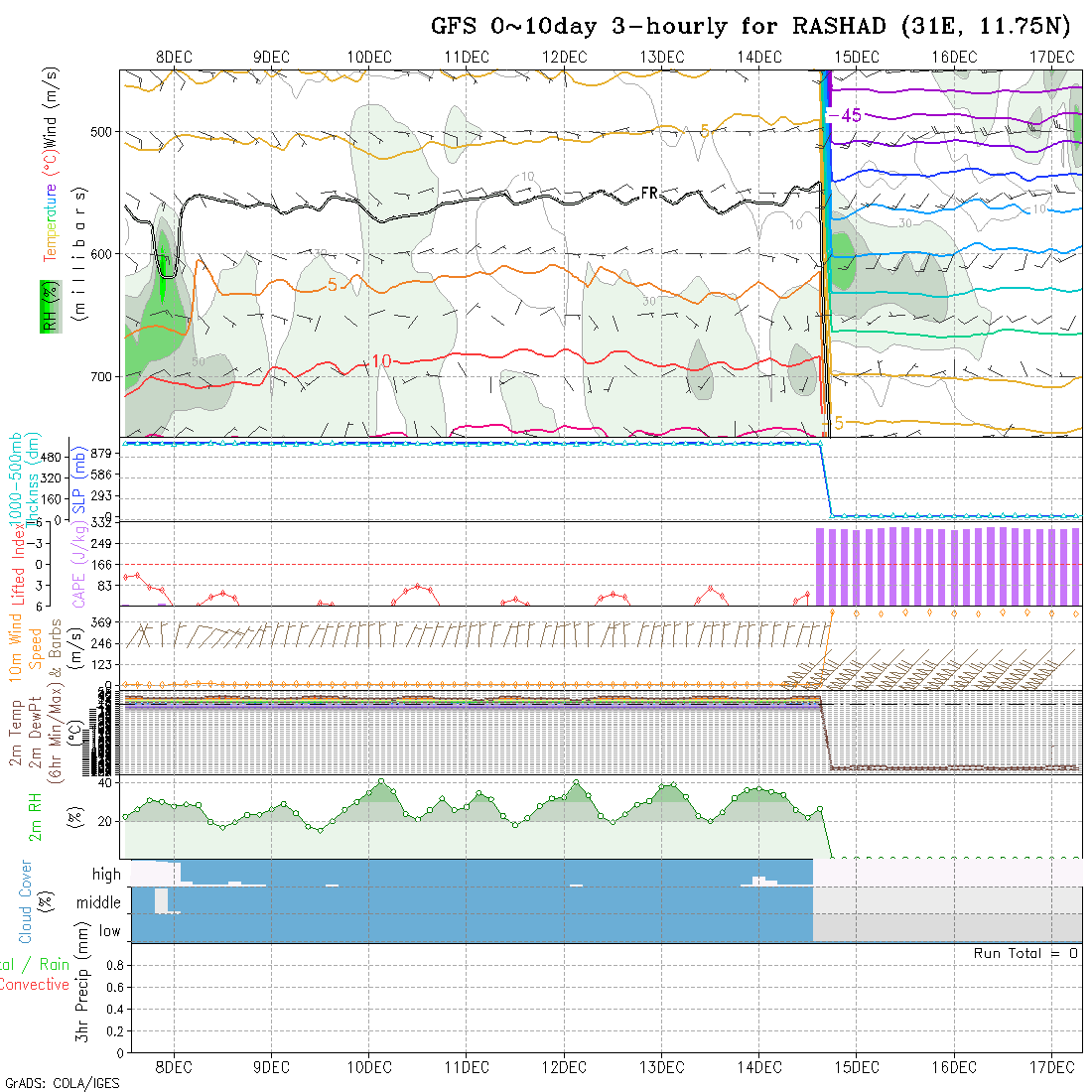The height and width of the screenshot is (1092, 1092).
Task: Click the 'middle' cloud cover row label
Action: tap(99, 903)
